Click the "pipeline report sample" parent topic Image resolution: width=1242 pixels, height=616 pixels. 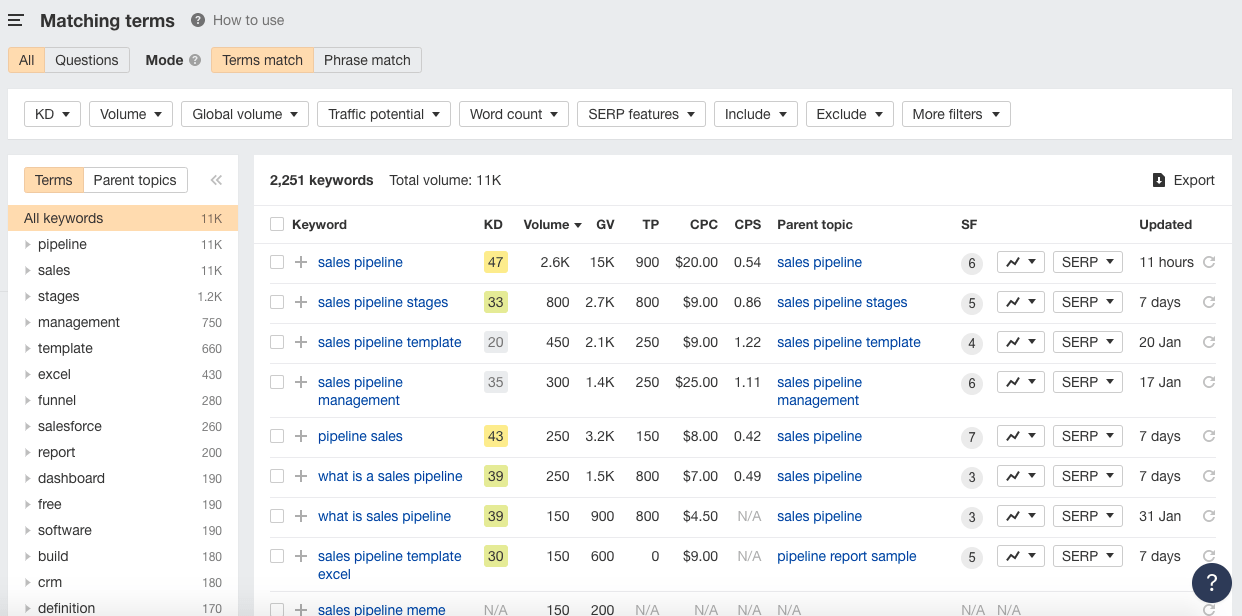click(846, 556)
